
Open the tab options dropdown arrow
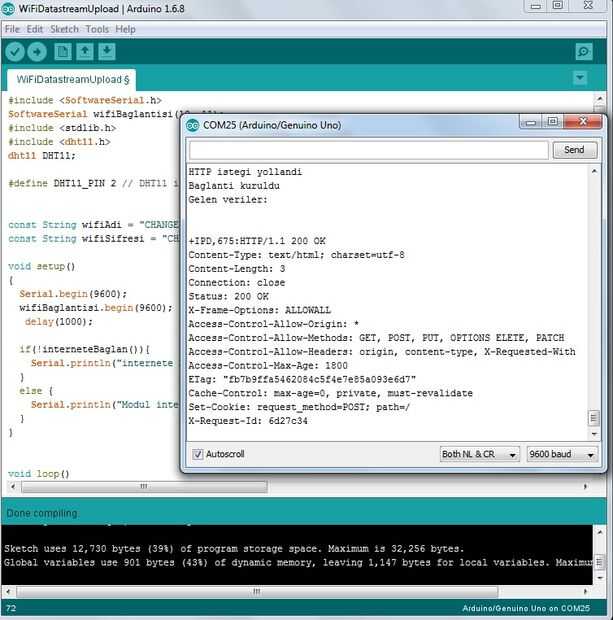(x=580, y=78)
